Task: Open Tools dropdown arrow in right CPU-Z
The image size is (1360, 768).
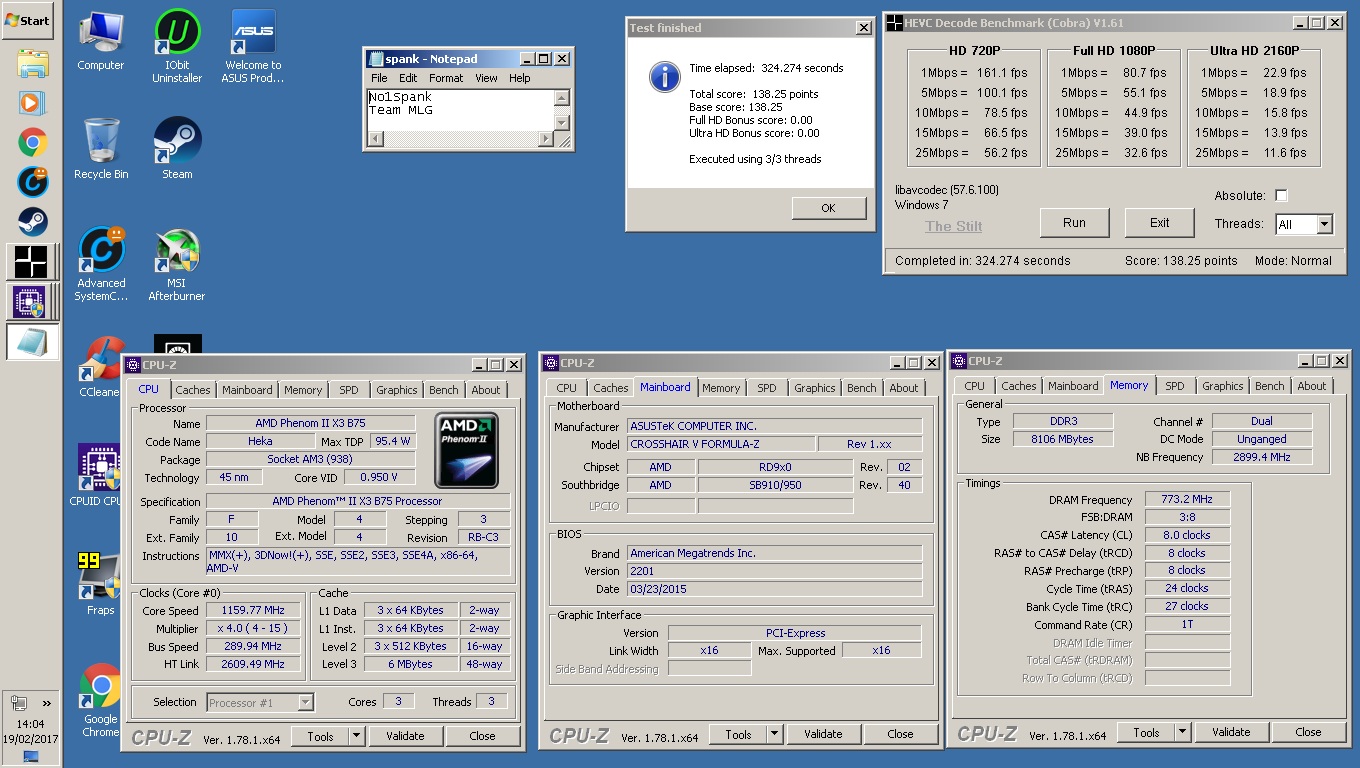Action: click(1182, 732)
